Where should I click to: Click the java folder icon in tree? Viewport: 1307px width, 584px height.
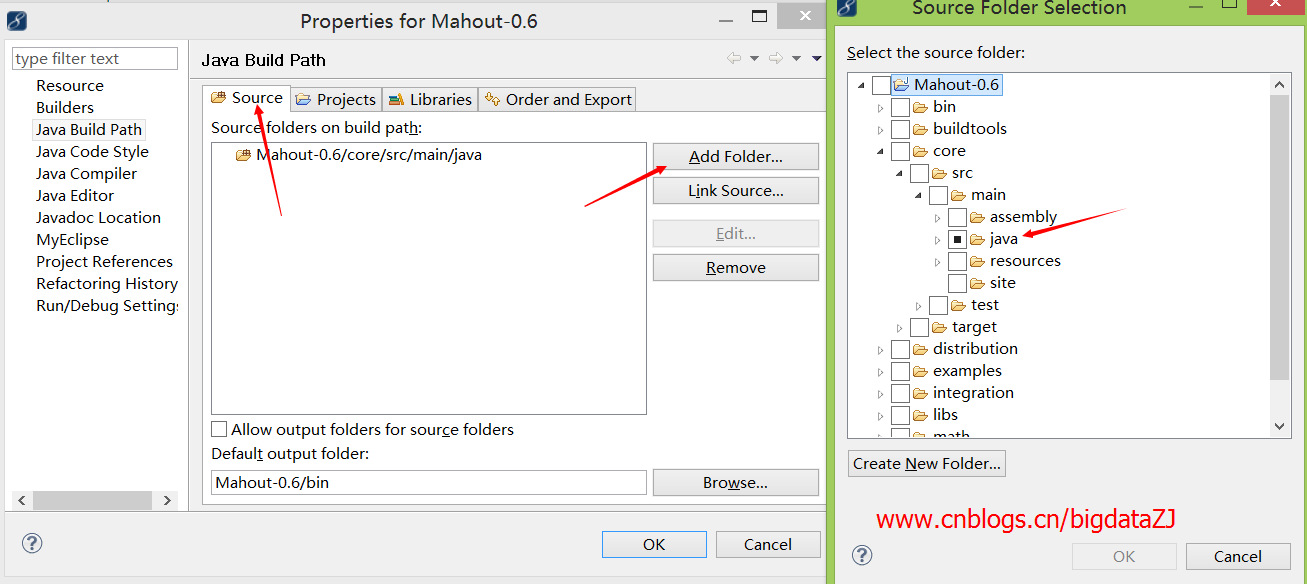pyautogui.click(x=977, y=239)
